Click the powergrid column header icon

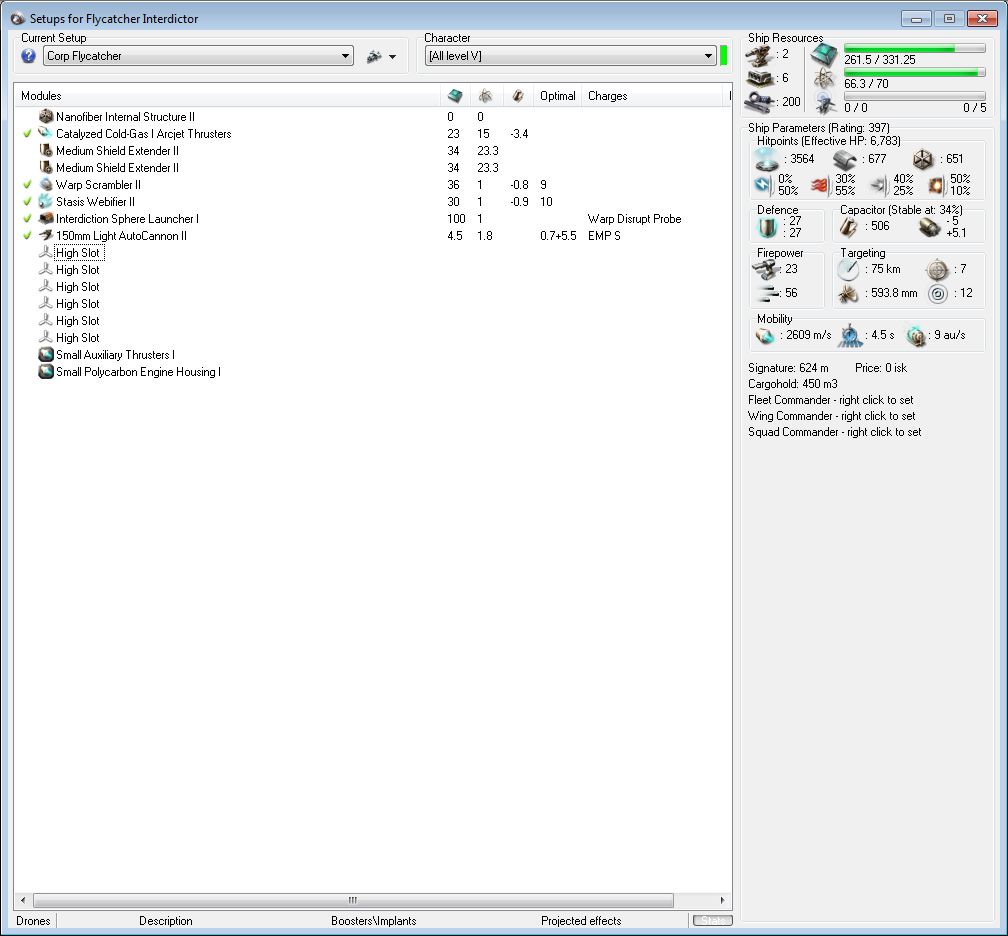click(x=485, y=96)
